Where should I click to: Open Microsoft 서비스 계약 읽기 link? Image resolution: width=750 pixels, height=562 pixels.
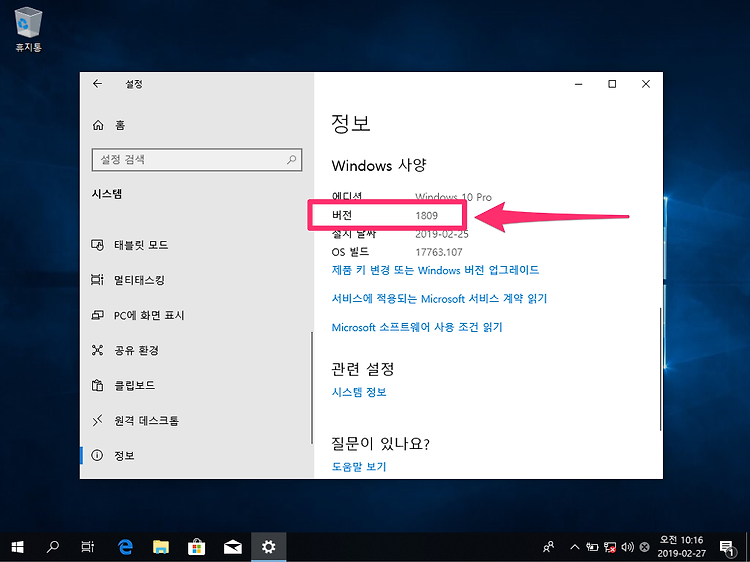coord(439,299)
